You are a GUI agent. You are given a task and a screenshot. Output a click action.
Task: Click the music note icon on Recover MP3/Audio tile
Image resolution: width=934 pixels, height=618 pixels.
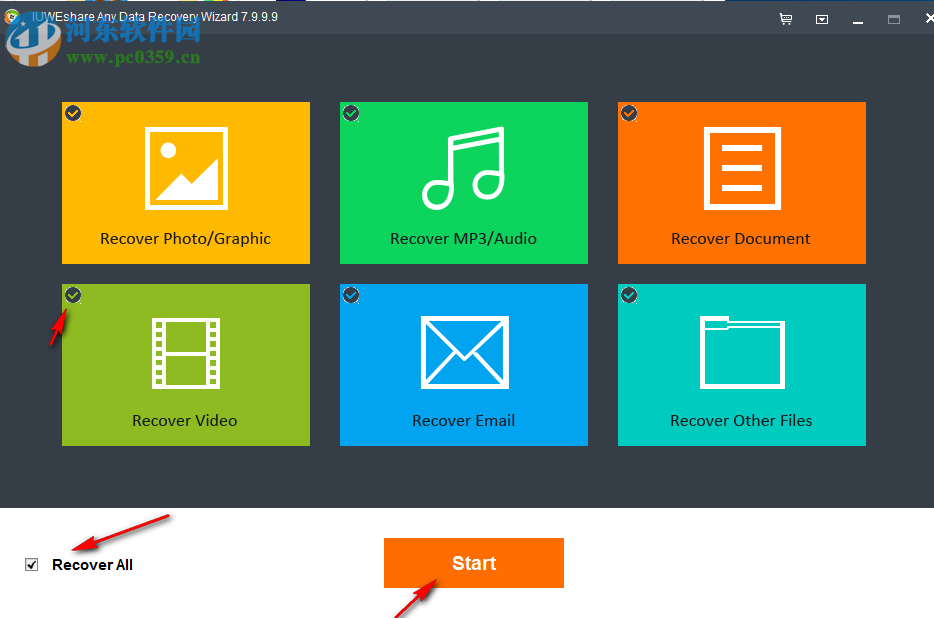pyautogui.click(x=463, y=170)
